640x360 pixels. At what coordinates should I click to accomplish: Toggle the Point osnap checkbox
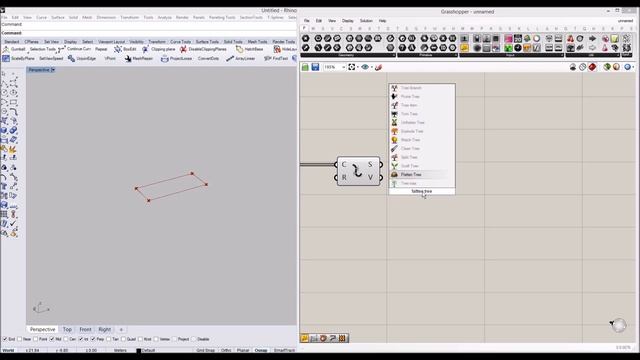pyautogui.click(x=36, y=339)
